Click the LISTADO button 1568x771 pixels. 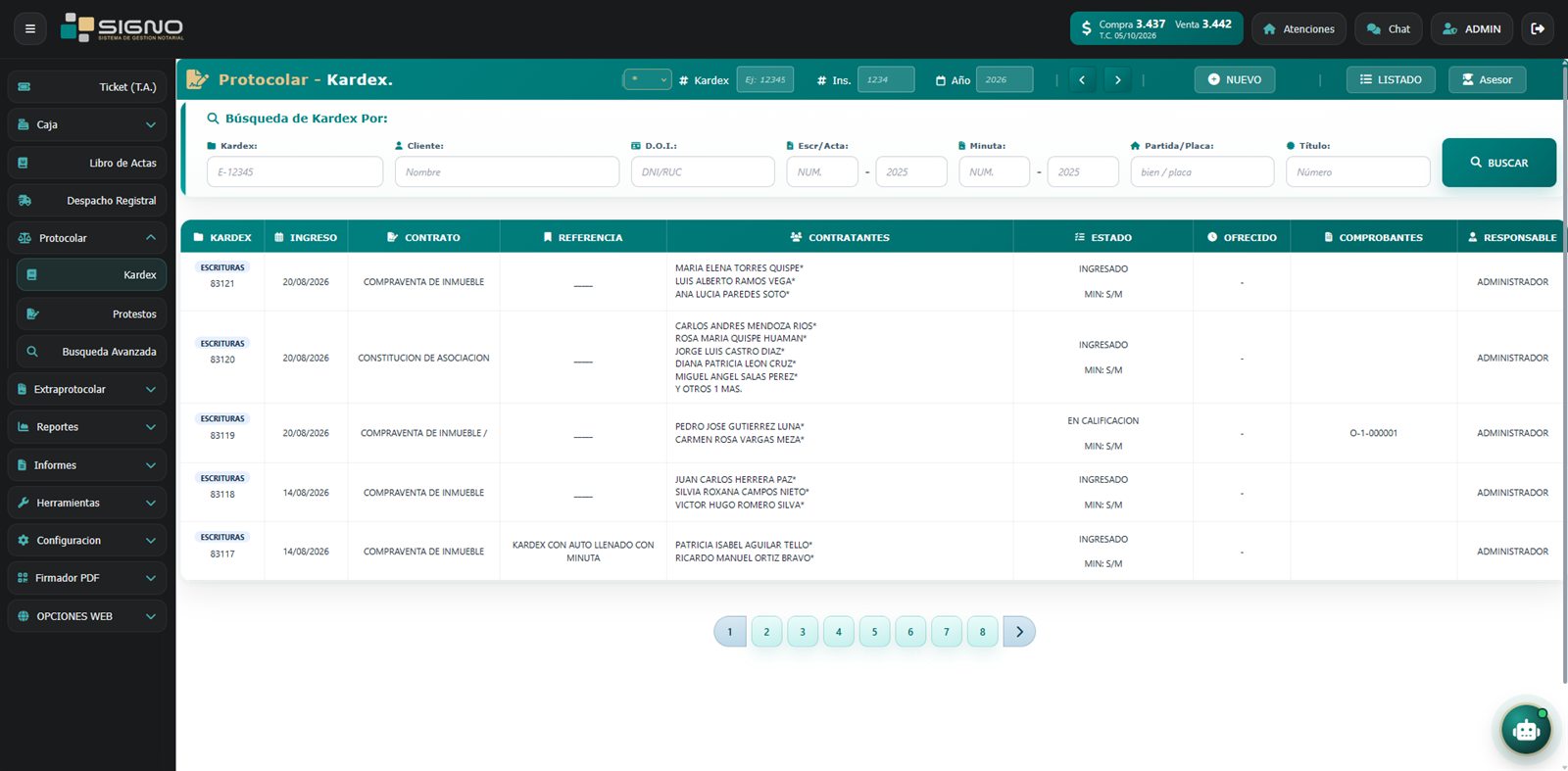[1391, 79]
